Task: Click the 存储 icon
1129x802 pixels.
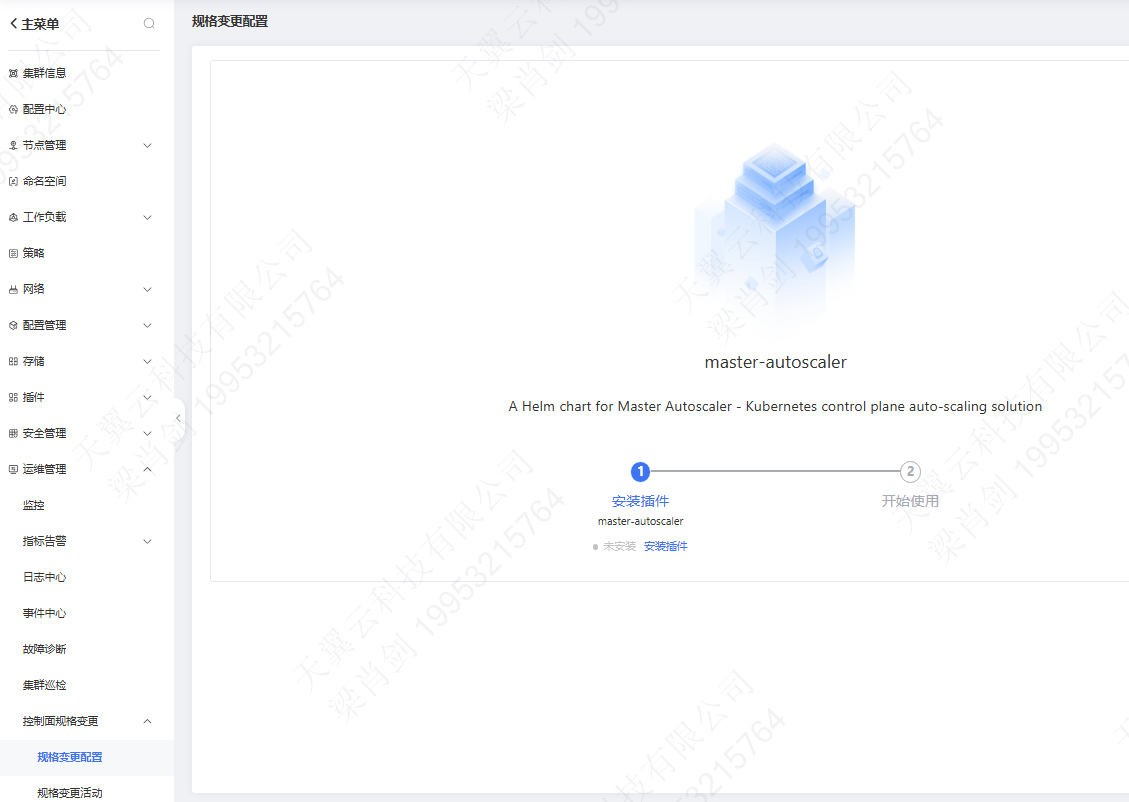Action: pos(13,361)
